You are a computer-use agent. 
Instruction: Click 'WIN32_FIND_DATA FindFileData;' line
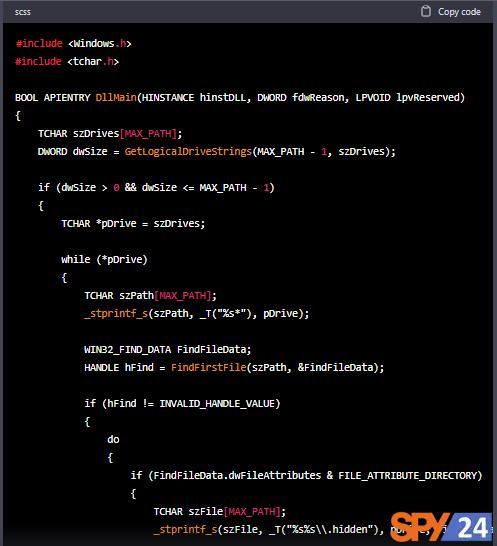[x=168, y=349]
